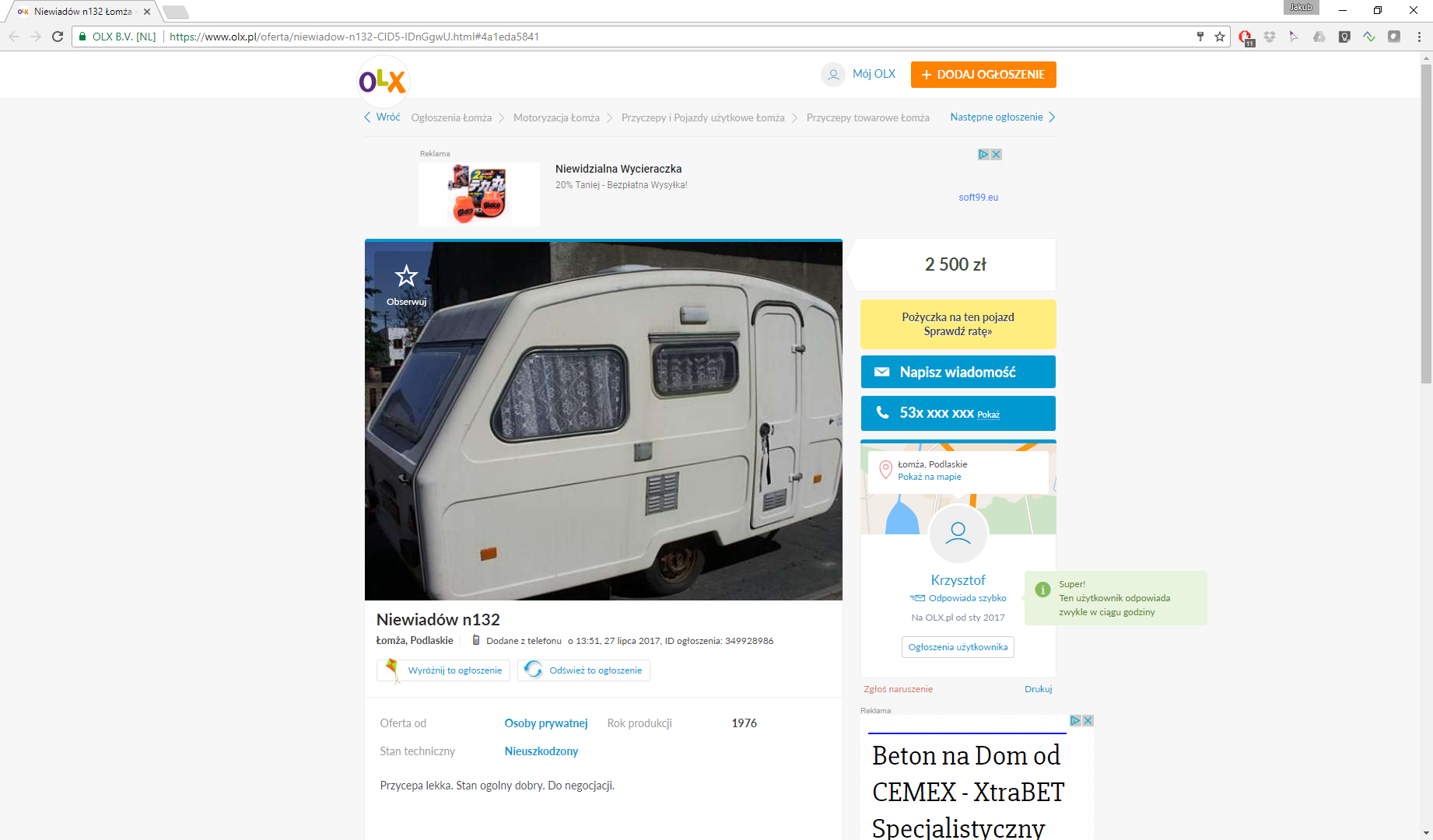This screenshot has width=1433, height=840.
Task: Go back with Wróć link
Action: coord(382,117)
